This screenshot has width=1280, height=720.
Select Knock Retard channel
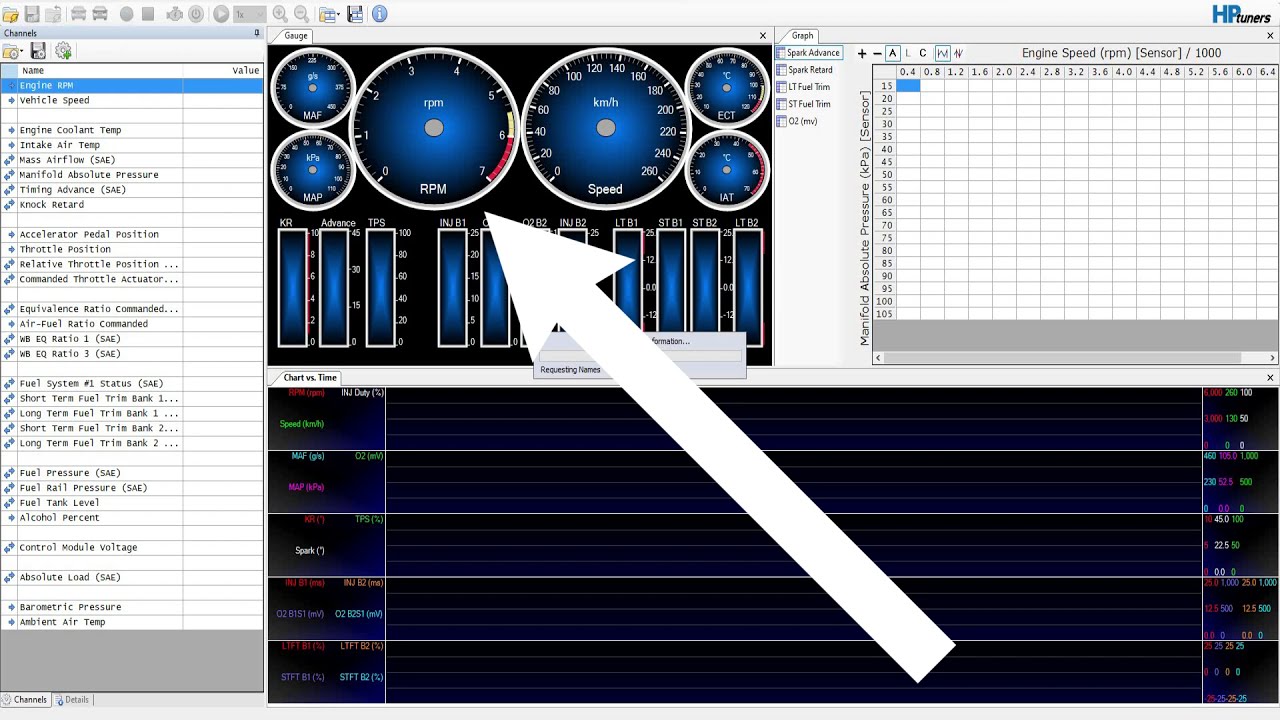coord(132,205)
